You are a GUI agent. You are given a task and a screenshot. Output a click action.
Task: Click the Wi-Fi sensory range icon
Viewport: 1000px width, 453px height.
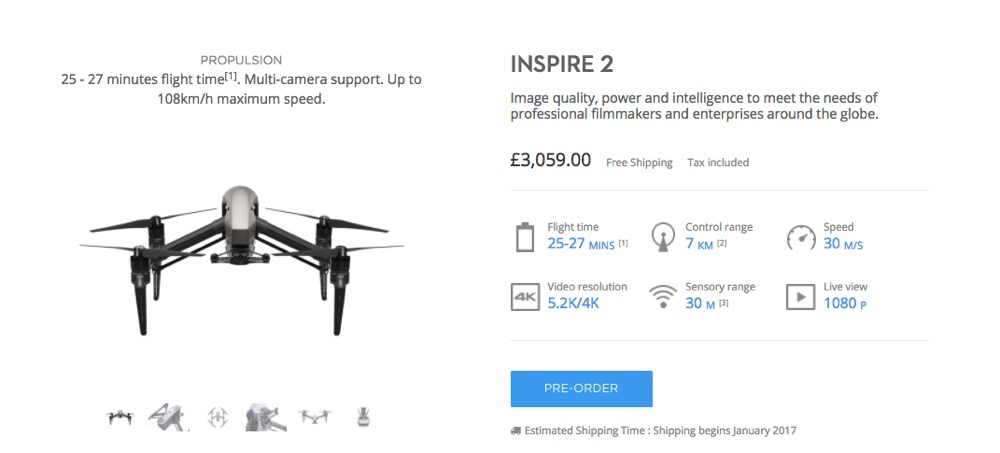[662, 296]
